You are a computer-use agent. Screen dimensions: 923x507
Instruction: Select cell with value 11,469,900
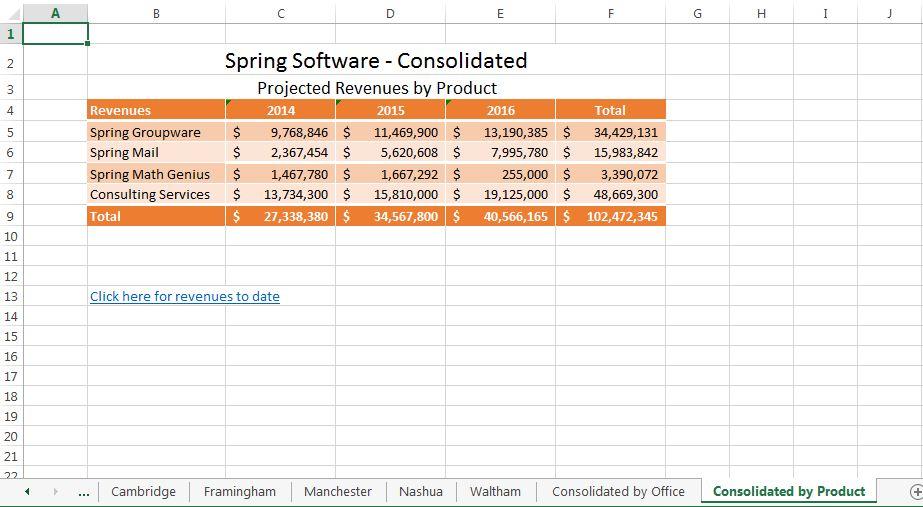(390, 132)
